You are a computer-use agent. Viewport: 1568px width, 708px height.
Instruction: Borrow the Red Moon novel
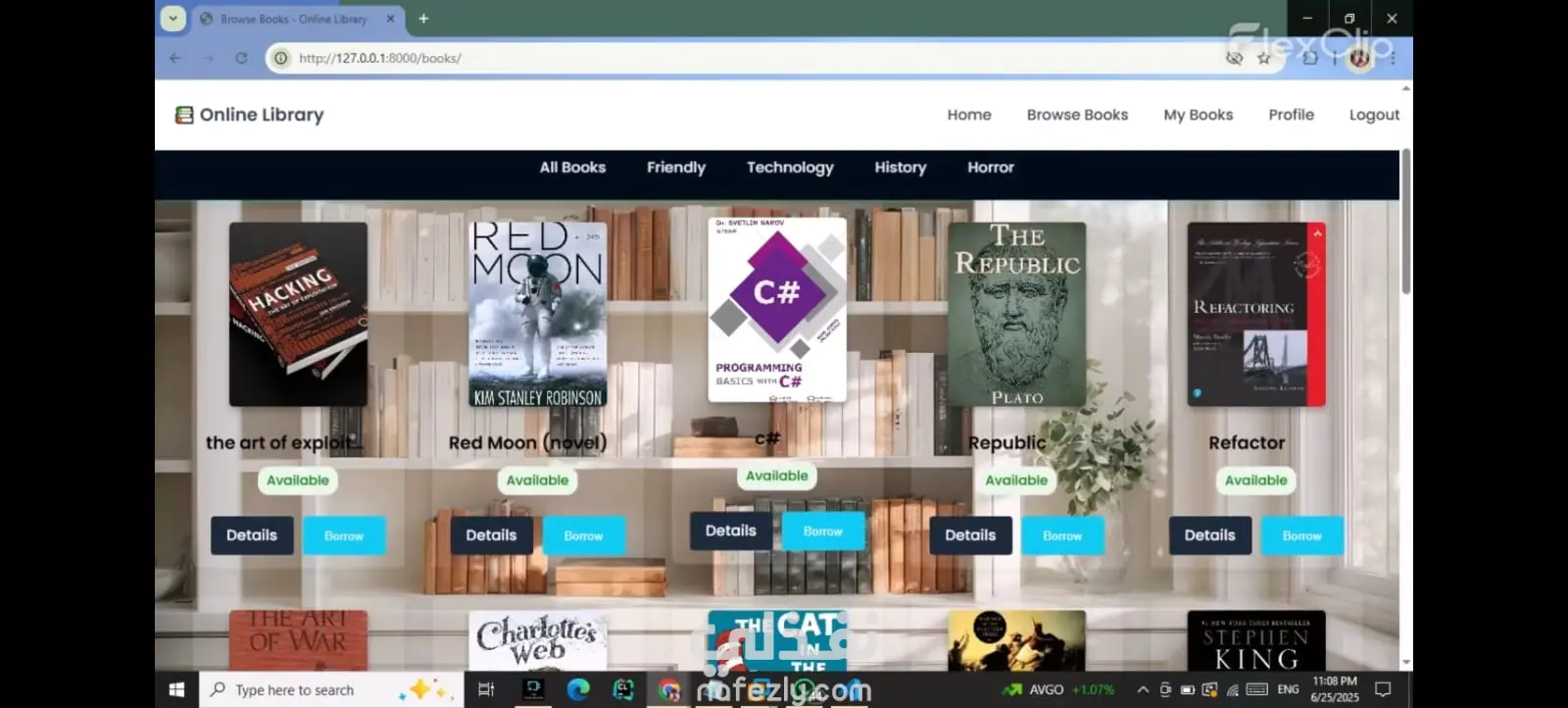click(583, 535)
